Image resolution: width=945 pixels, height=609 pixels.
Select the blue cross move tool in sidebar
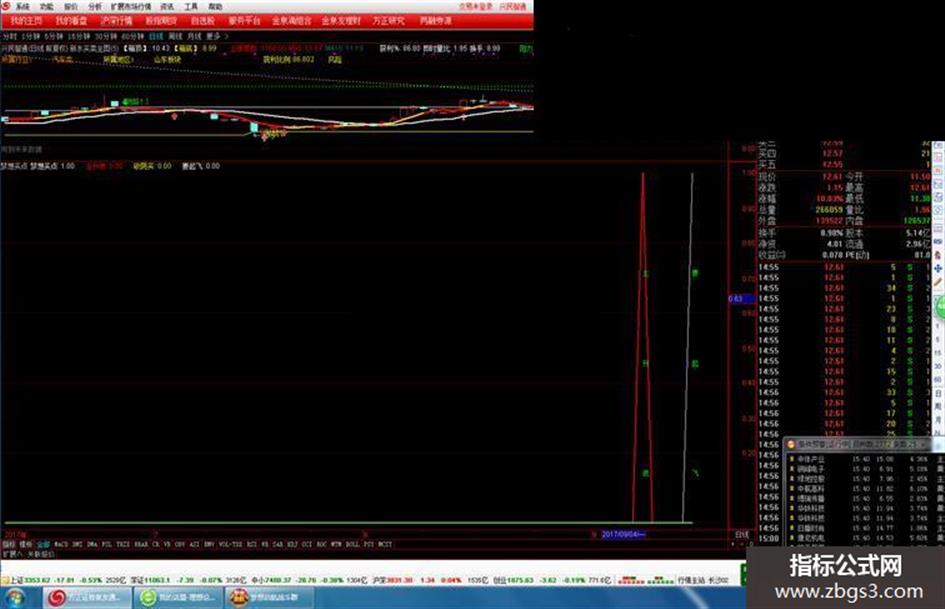[x=938, y=268]
